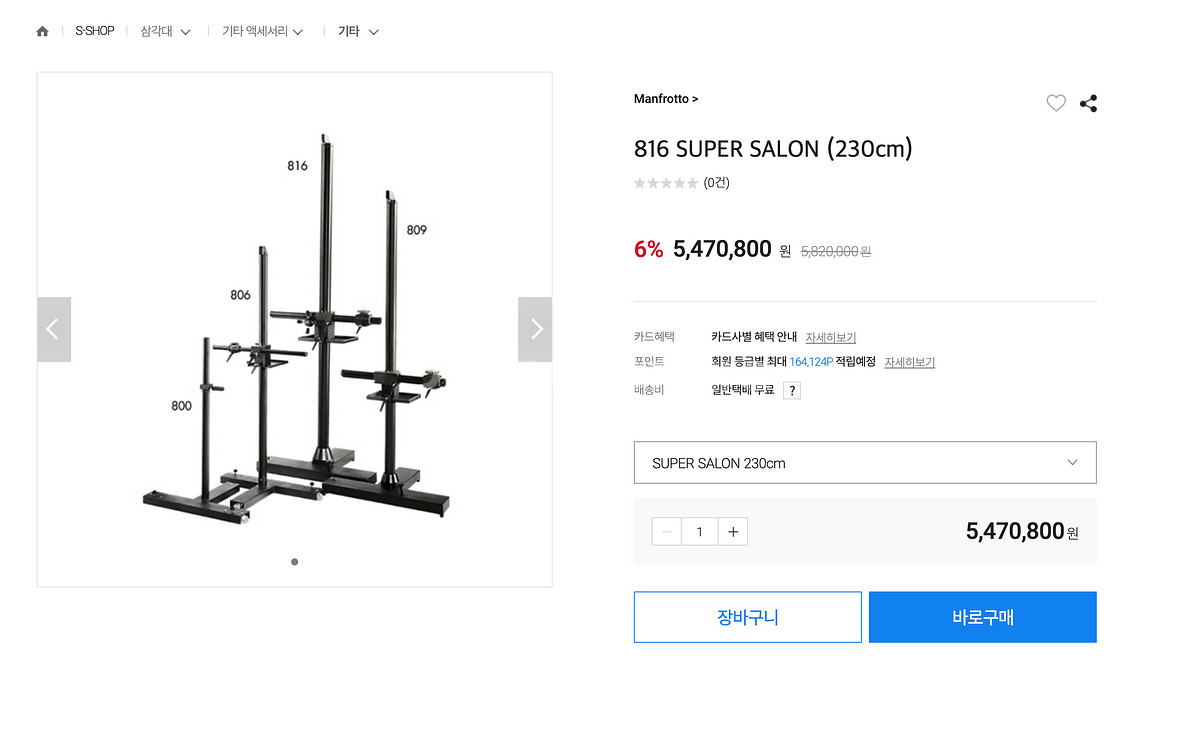
Task: Add product to wishlist with heart icon
Action: click(x=1056, y=103)
